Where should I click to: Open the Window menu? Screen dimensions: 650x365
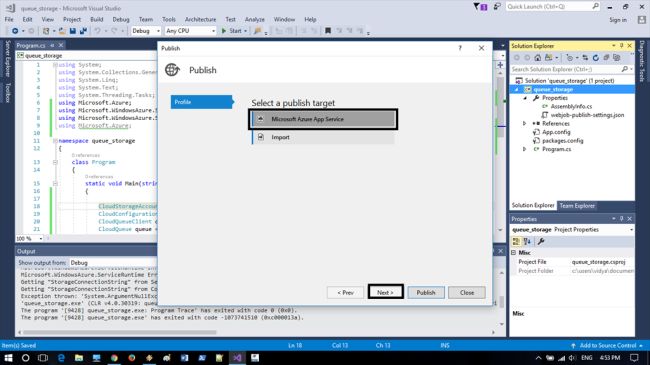(x=284, y=19)
